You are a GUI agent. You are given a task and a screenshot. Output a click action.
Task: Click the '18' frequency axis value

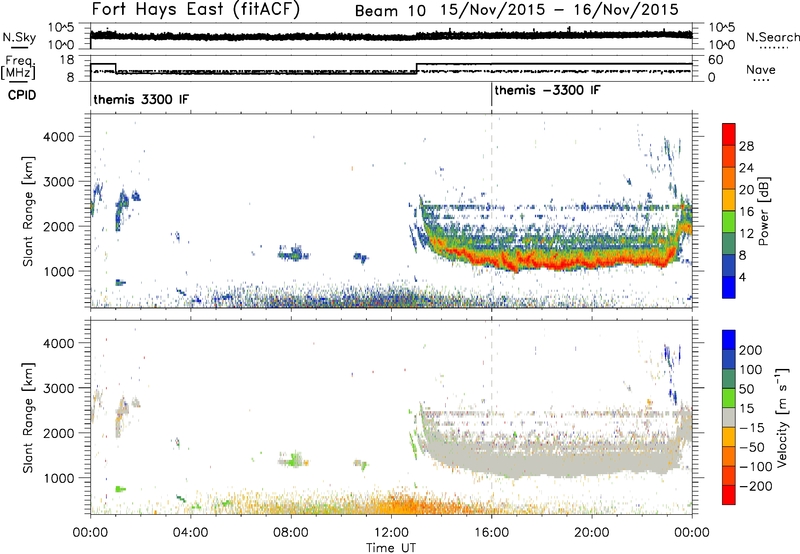67,60
